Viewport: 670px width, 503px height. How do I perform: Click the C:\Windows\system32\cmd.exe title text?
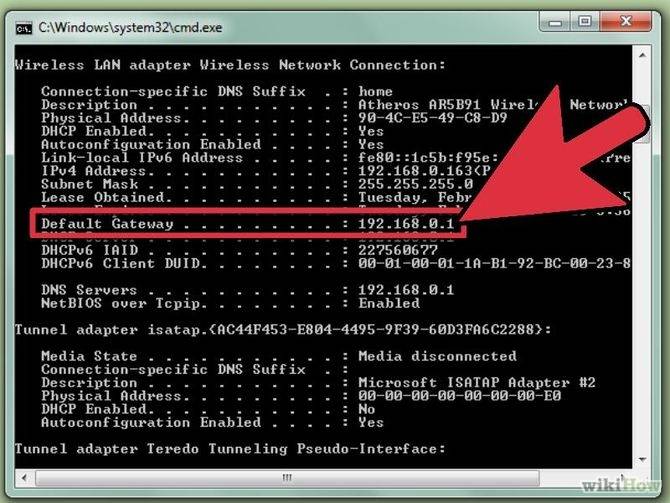130,28
